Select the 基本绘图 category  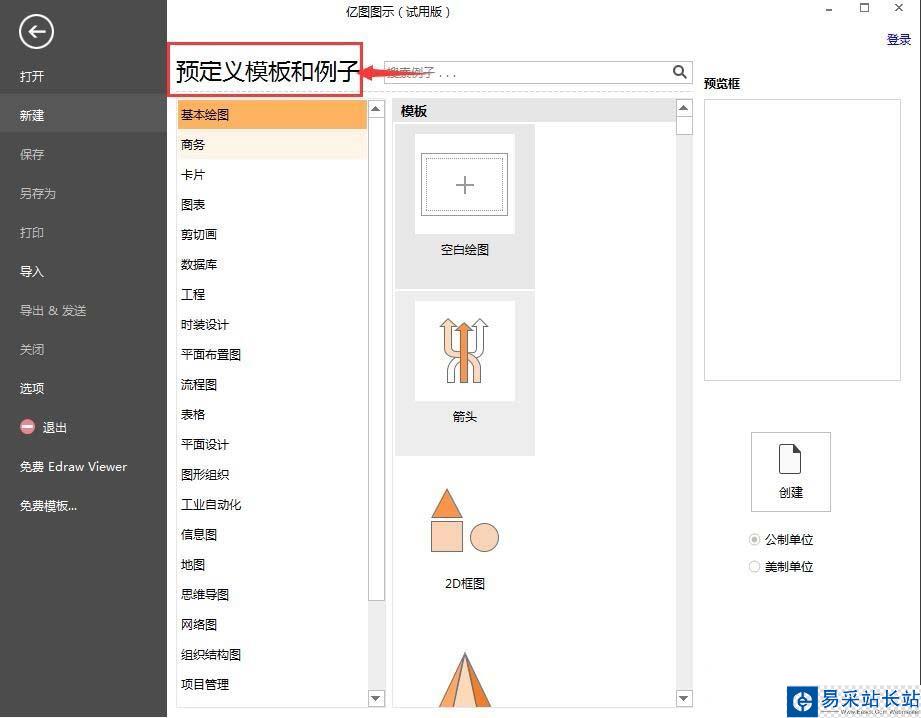tap(273, 115)
